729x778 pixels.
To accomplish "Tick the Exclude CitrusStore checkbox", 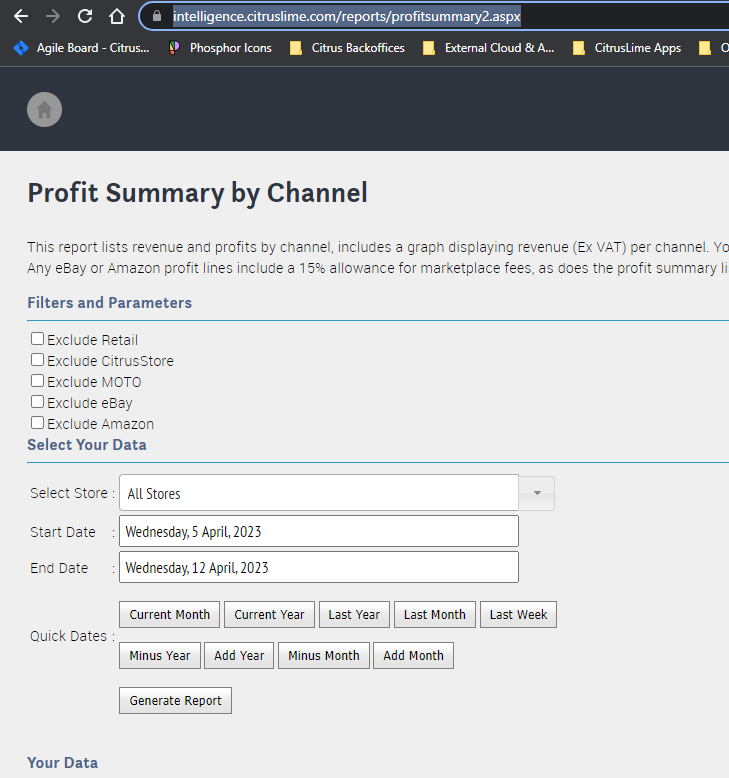I will point(38,360).
